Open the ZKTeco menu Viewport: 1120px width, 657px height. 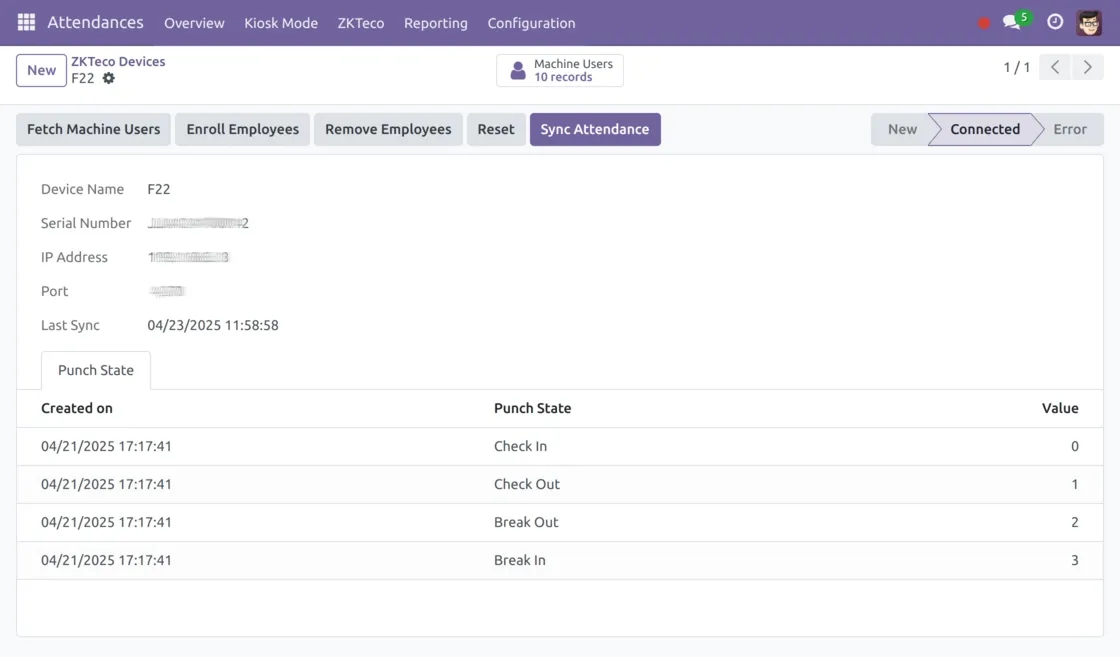click(361, 23)
